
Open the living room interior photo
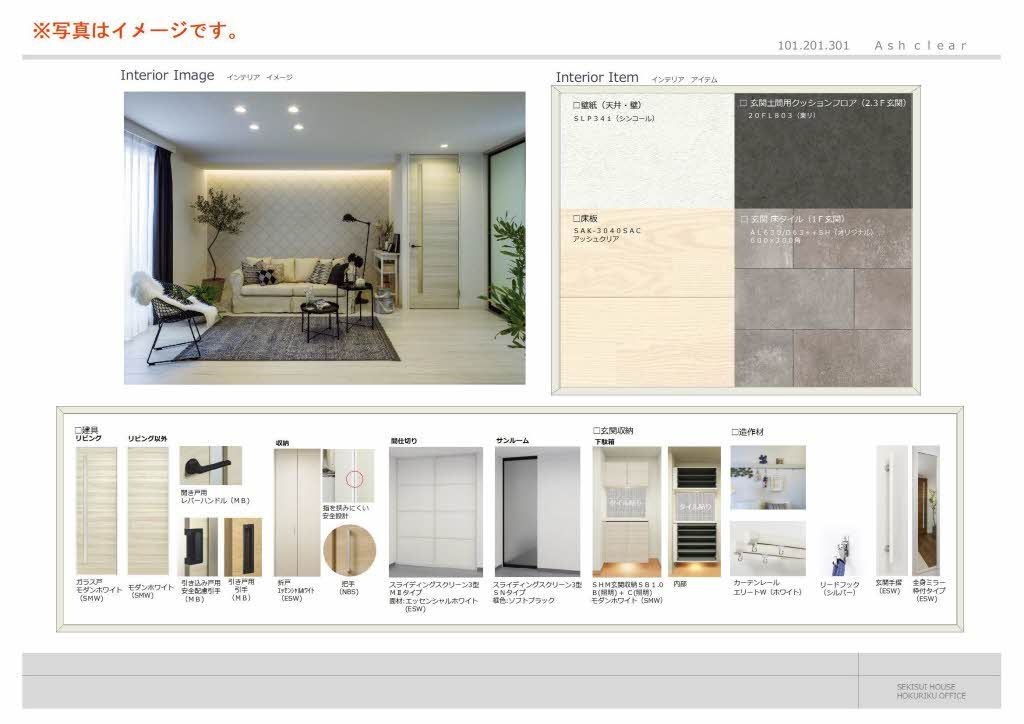click(324, 238)
